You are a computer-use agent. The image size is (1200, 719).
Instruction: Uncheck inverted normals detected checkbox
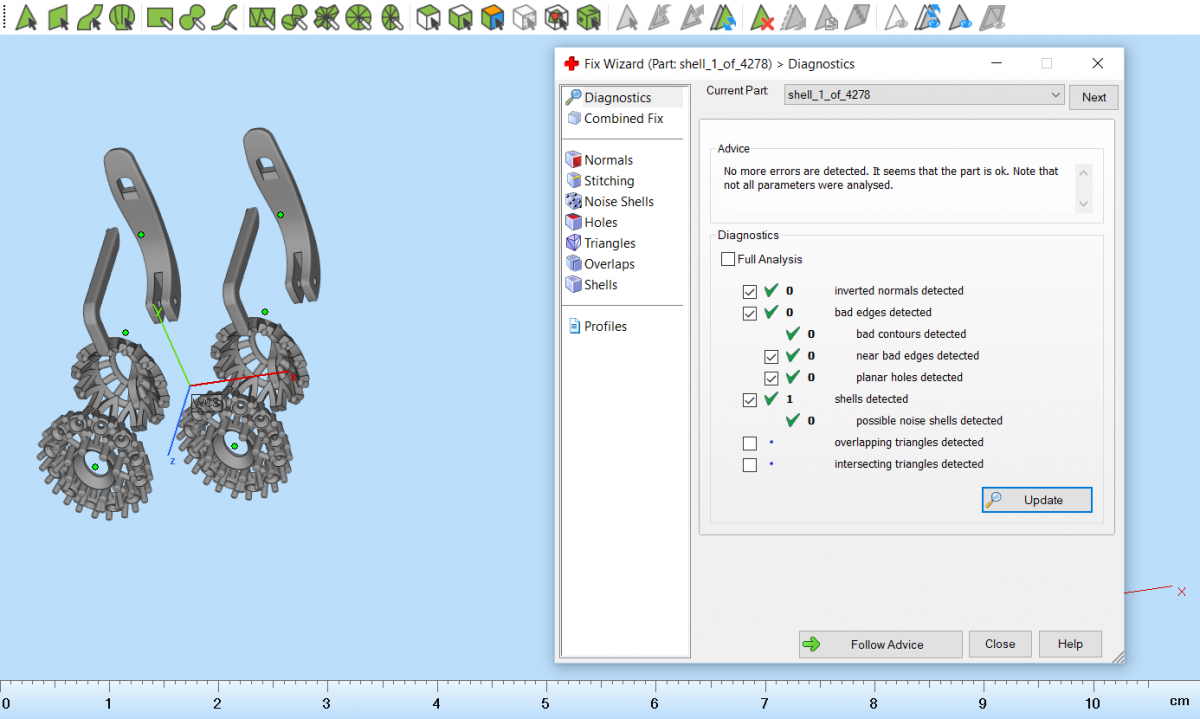click(x=750, y=292)
